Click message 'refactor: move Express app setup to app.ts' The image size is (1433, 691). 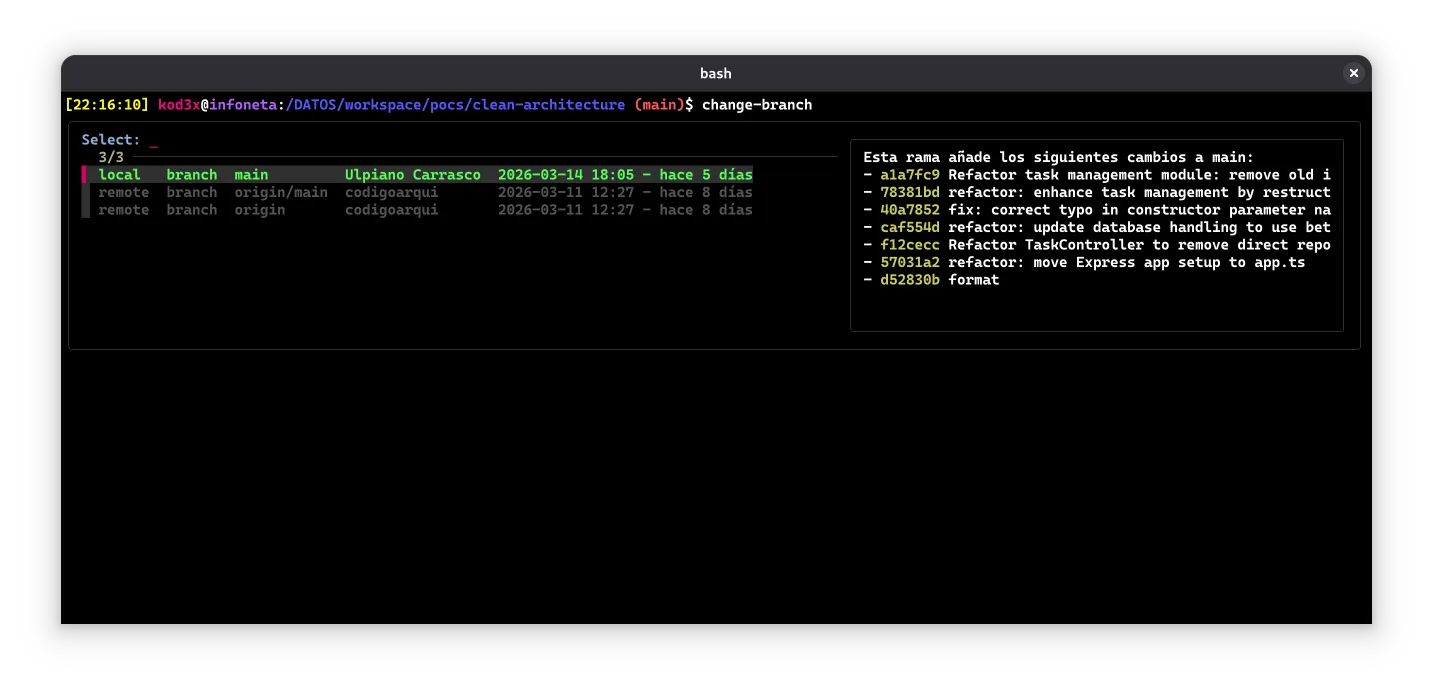(1127, 262)
